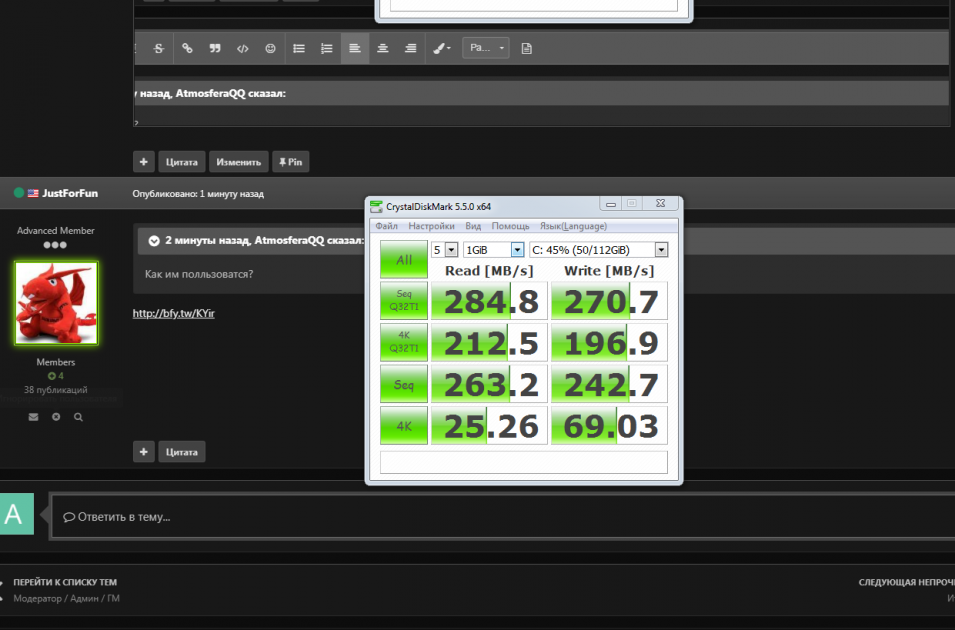Send message to JustForFun via envelope icon
Viewport: 955px width, 630px height.
(33, 416)
